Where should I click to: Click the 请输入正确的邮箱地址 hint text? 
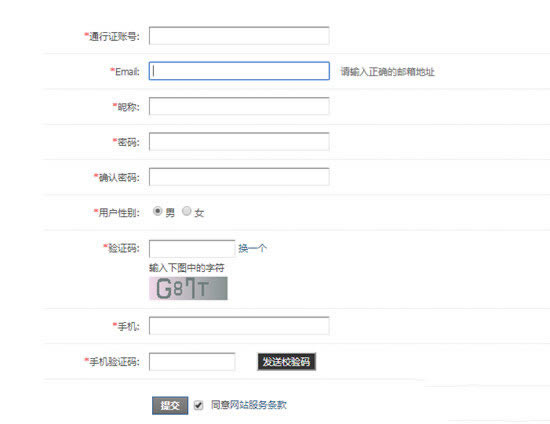coord(388,72)
